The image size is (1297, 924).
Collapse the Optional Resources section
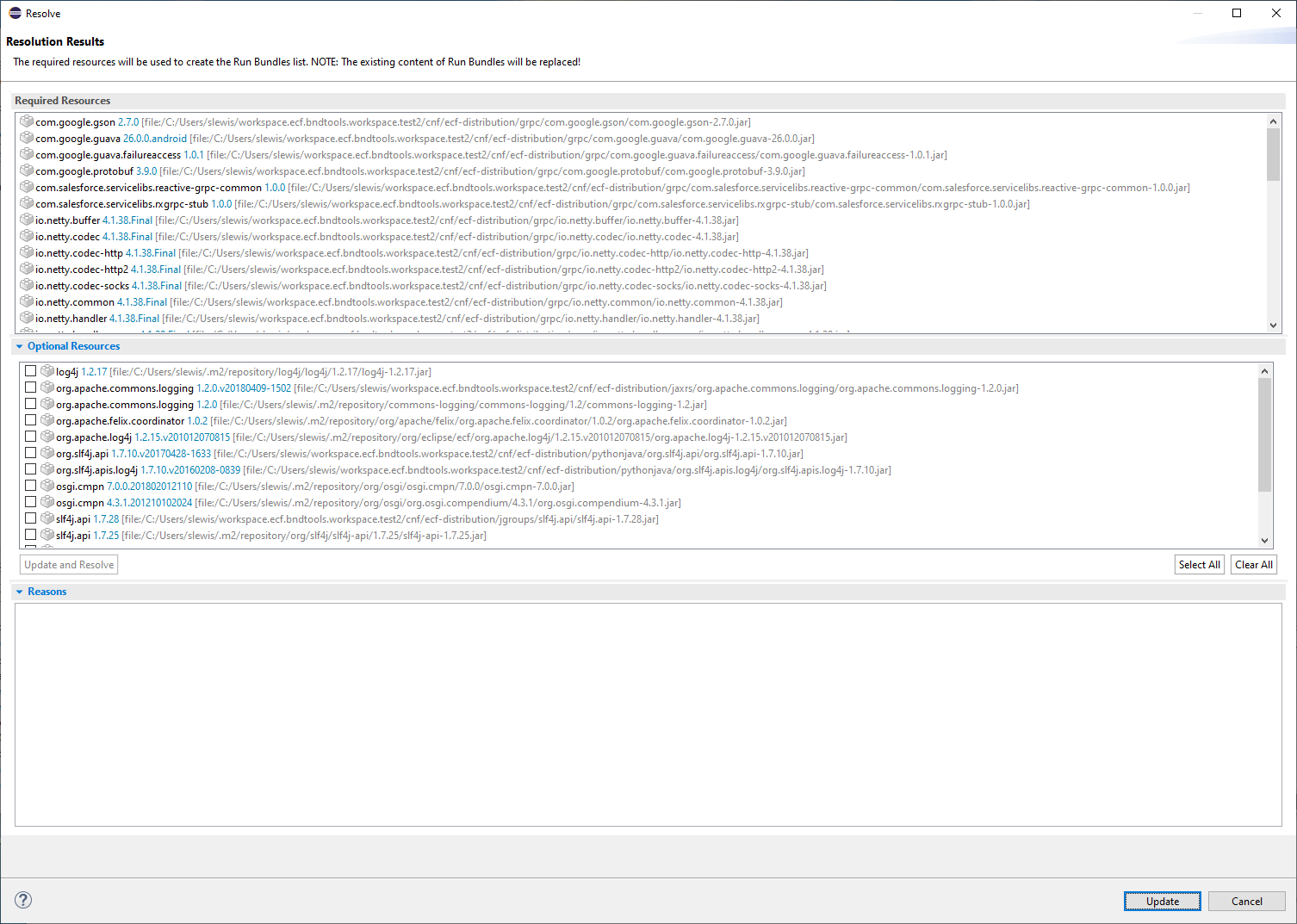(18, 345)
